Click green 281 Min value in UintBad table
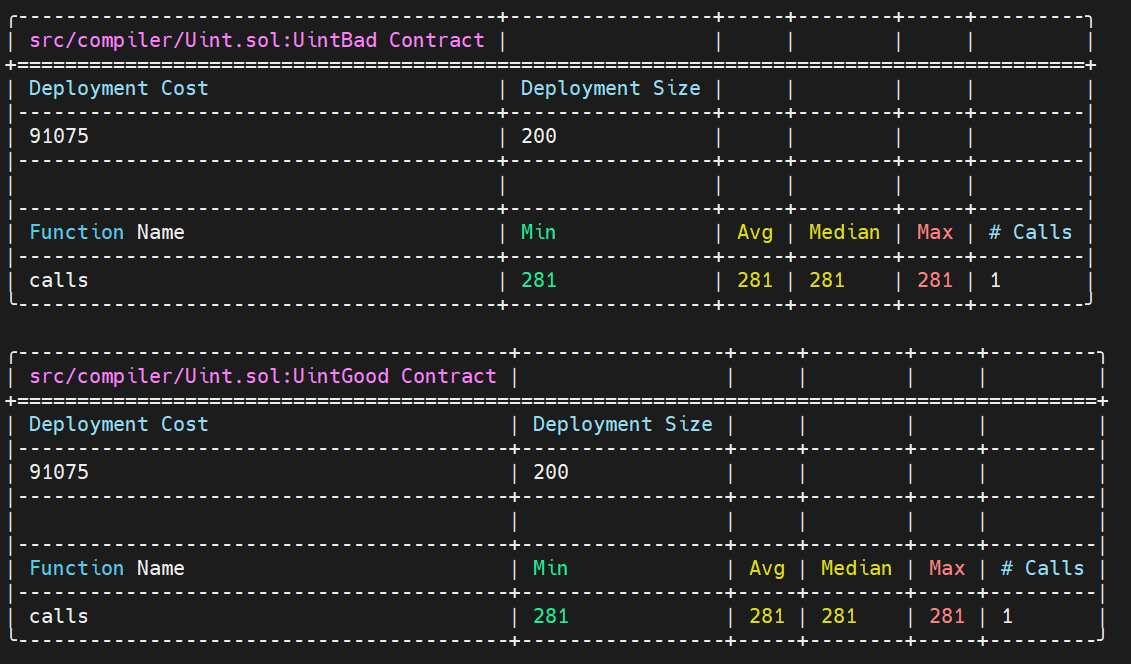 pyautogui.click(x=539, y=280)
